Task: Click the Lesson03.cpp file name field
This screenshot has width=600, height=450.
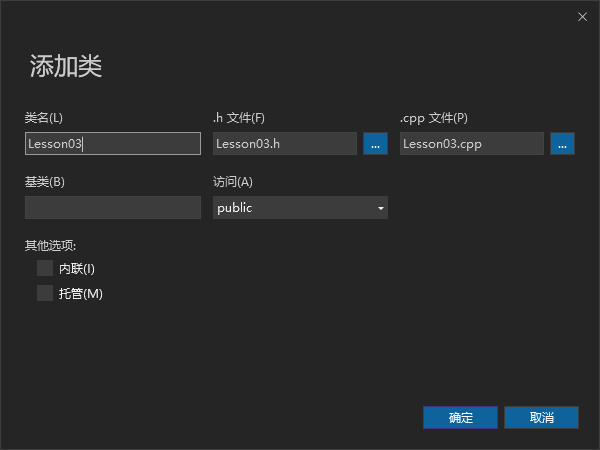Action: [471, 143]
